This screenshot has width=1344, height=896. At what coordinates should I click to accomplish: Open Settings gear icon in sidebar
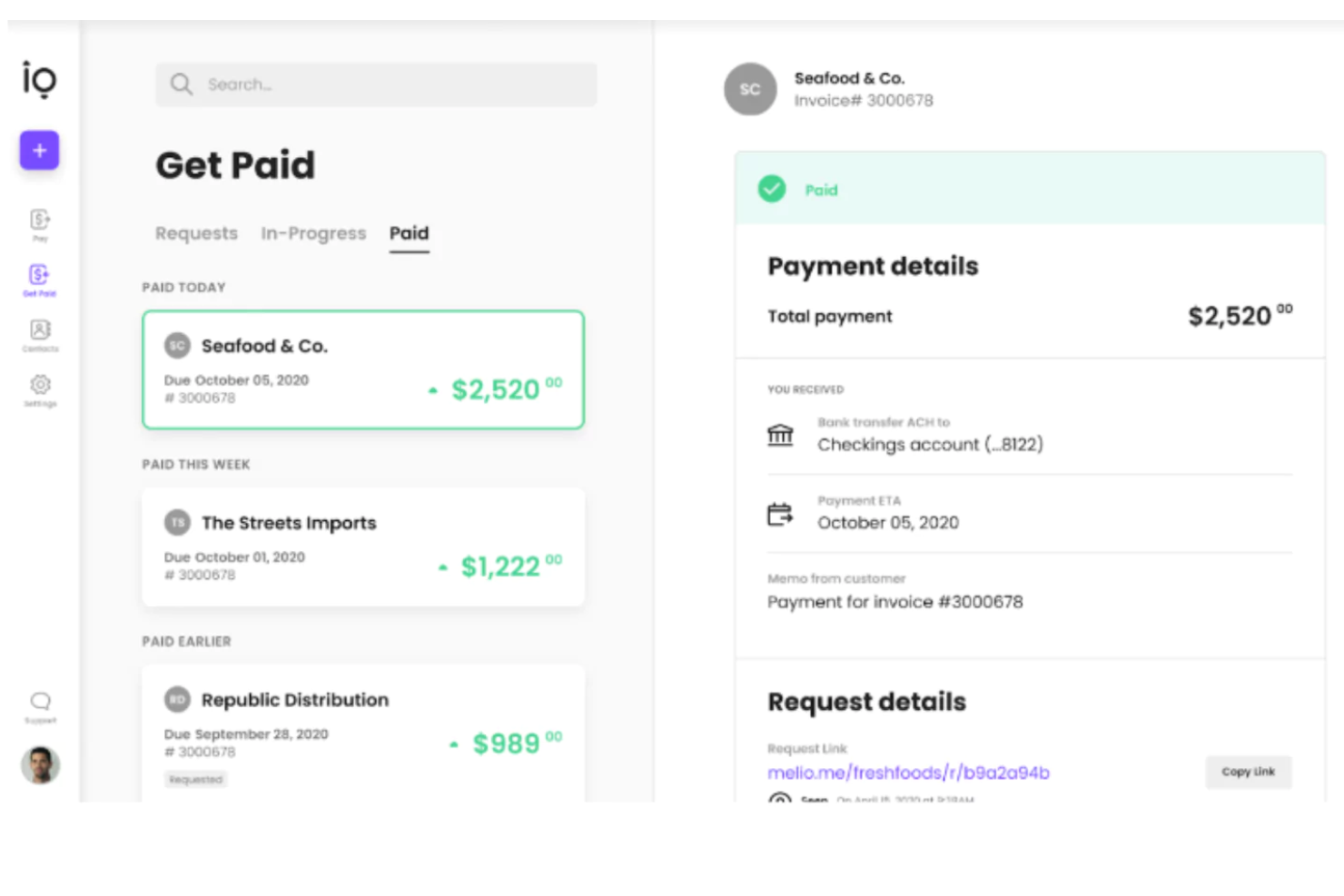[x=40, y=390]
